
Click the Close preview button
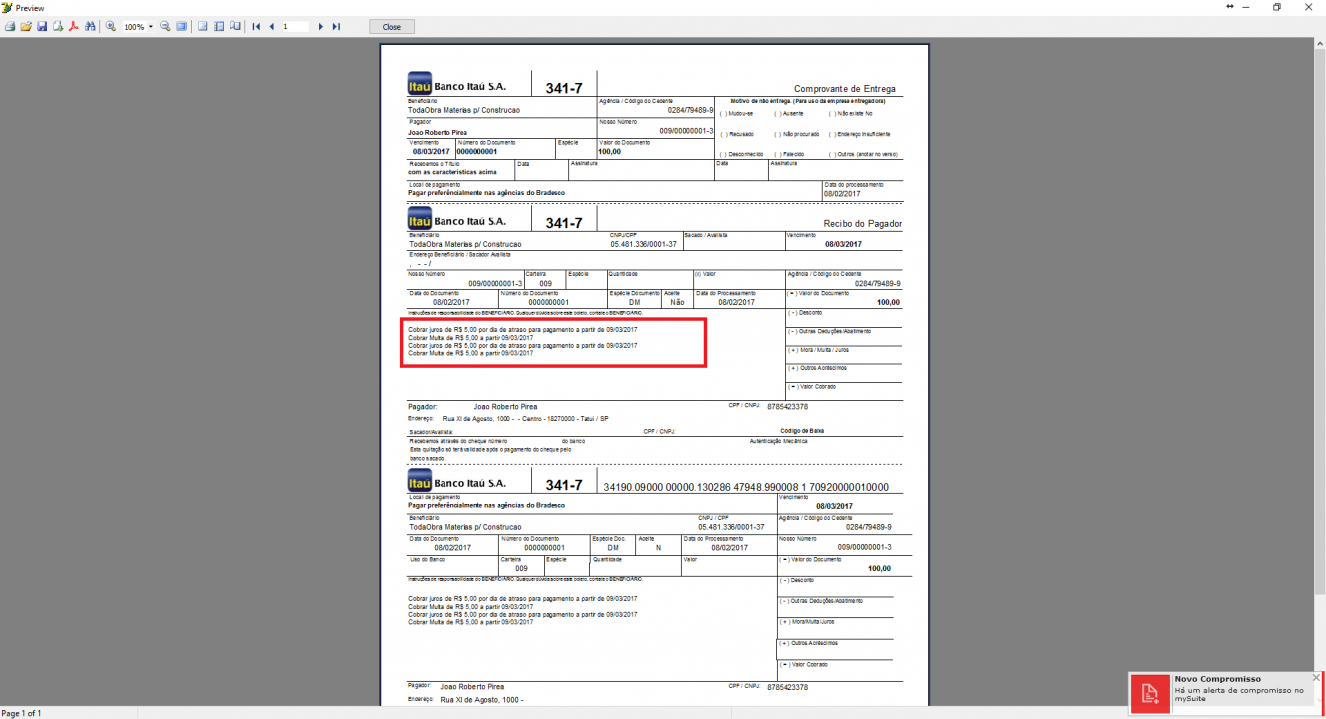392,27
